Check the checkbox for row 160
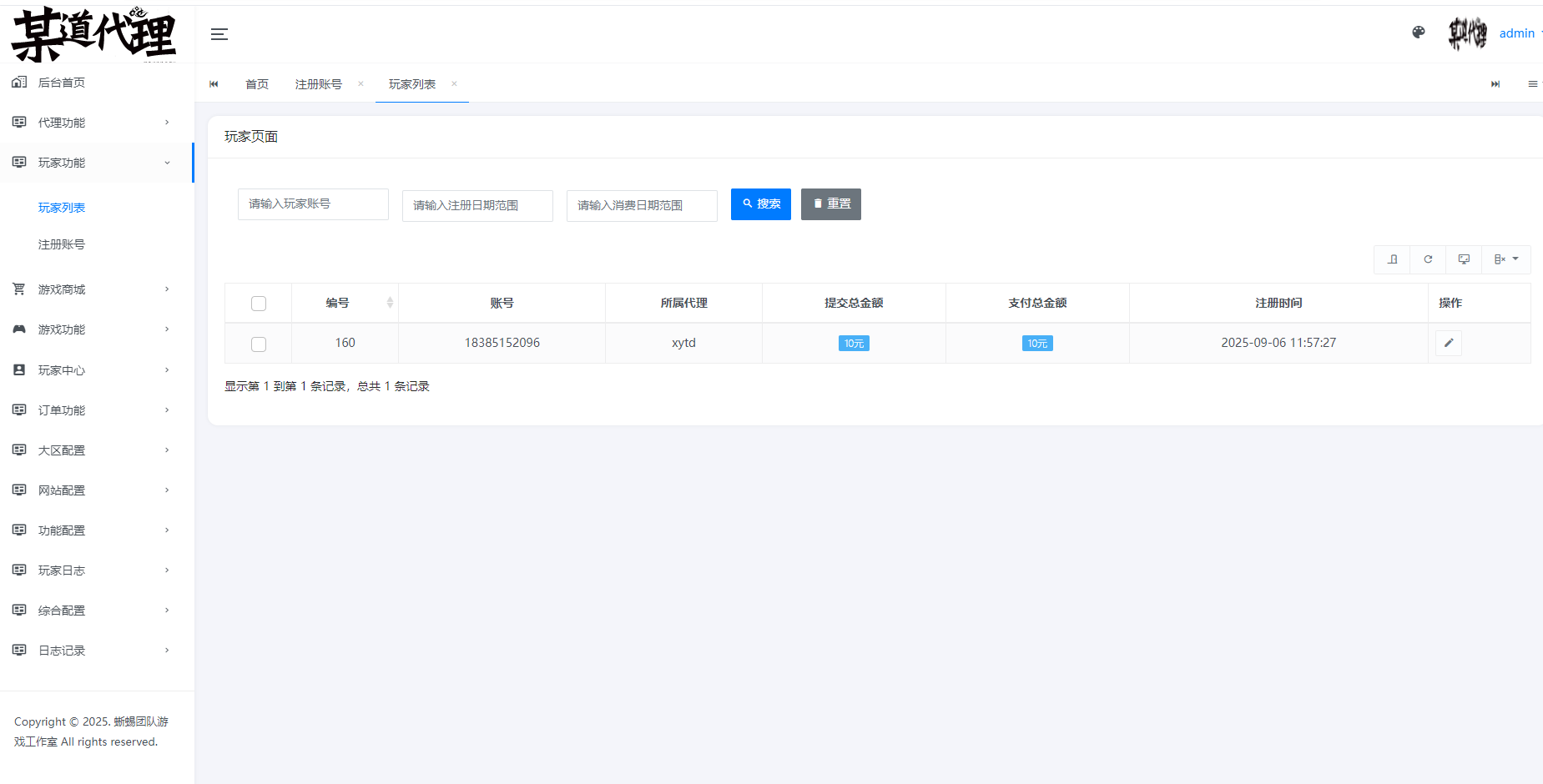 point(259,344)
